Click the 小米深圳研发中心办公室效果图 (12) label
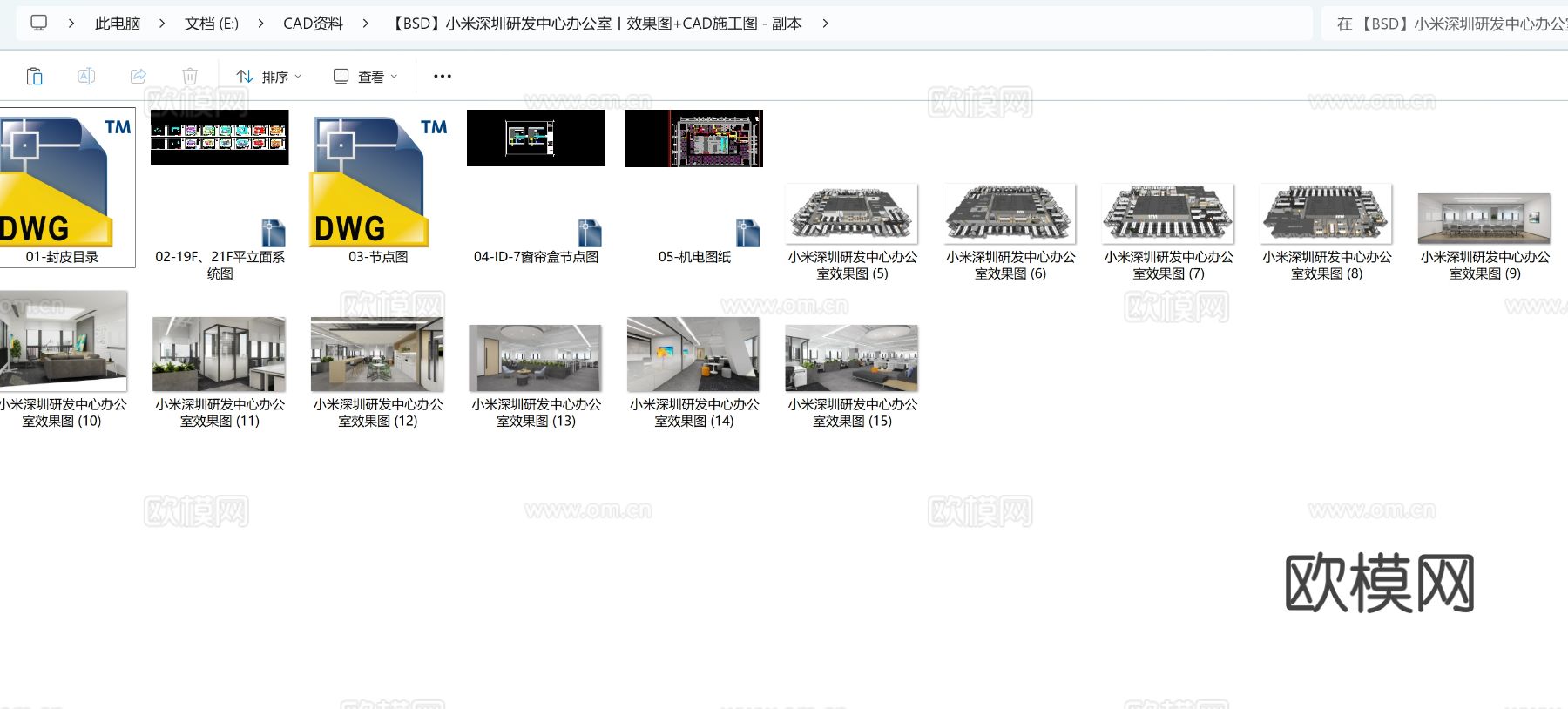1568x709 pixels. point(378,412)
